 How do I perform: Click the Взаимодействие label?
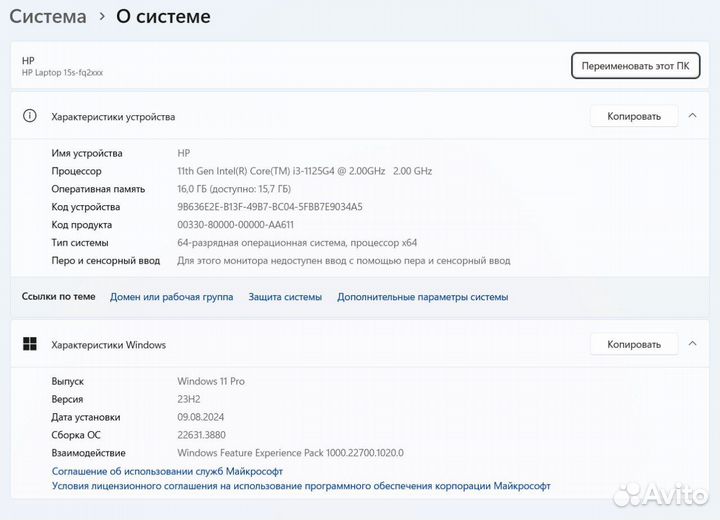coord(89,453)
